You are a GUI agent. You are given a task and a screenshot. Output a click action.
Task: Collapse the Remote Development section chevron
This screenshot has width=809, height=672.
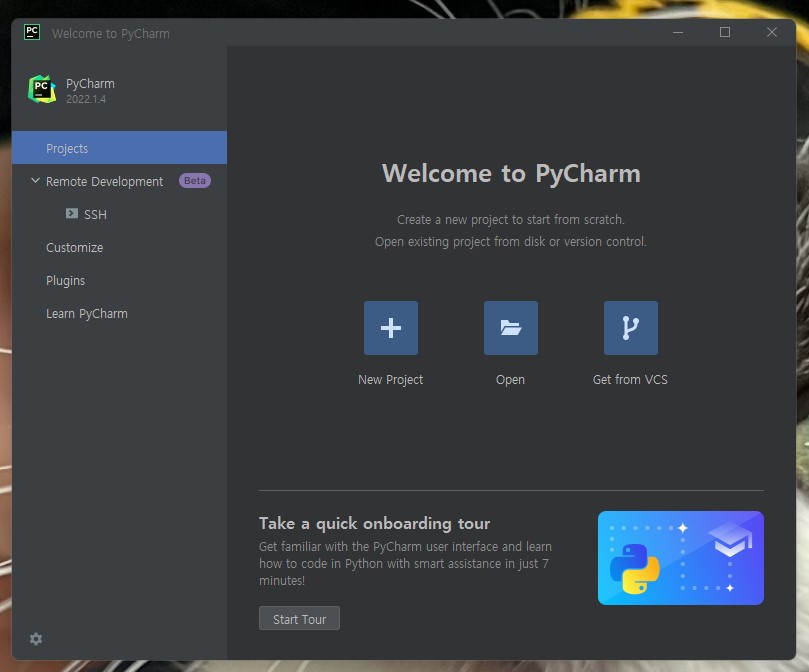pyautogui.click(x=35, y=181)
